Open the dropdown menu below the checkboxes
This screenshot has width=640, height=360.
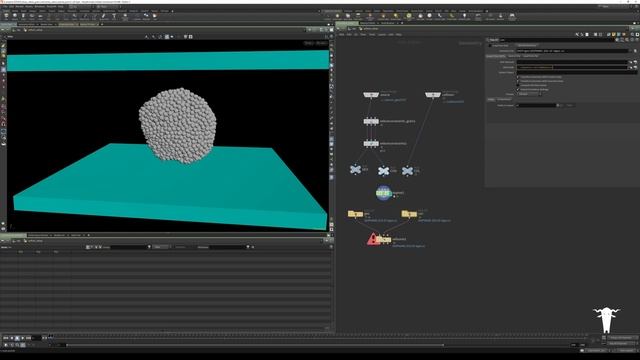pyautogui.click(x=529, y=94)
